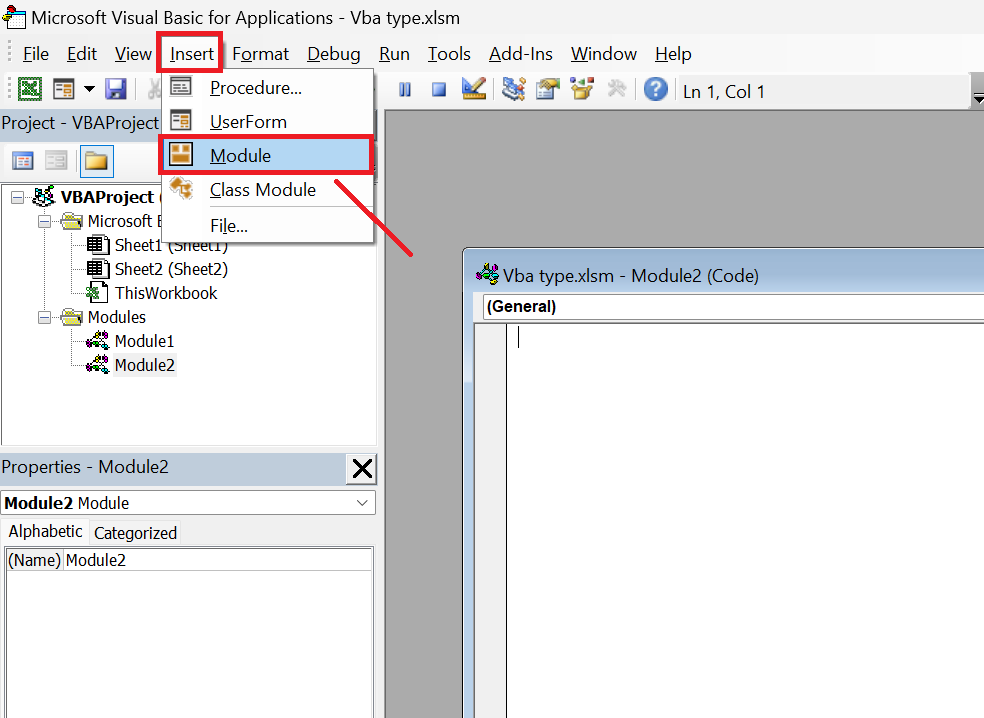Click the Module2 (Code) window title bar
984x718 pixels.
[x=725, y=275]
